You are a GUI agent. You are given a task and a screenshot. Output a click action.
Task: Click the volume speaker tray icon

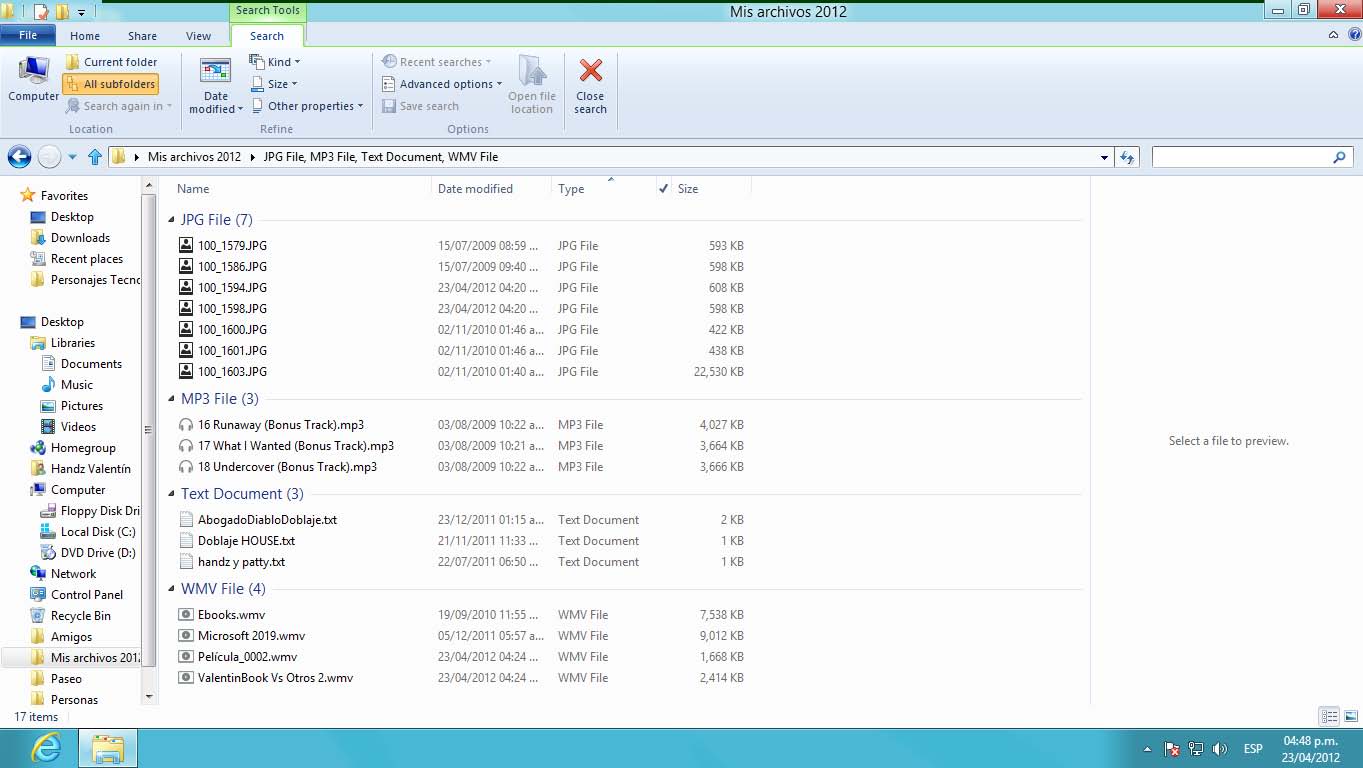click(x=1219, y=749)
